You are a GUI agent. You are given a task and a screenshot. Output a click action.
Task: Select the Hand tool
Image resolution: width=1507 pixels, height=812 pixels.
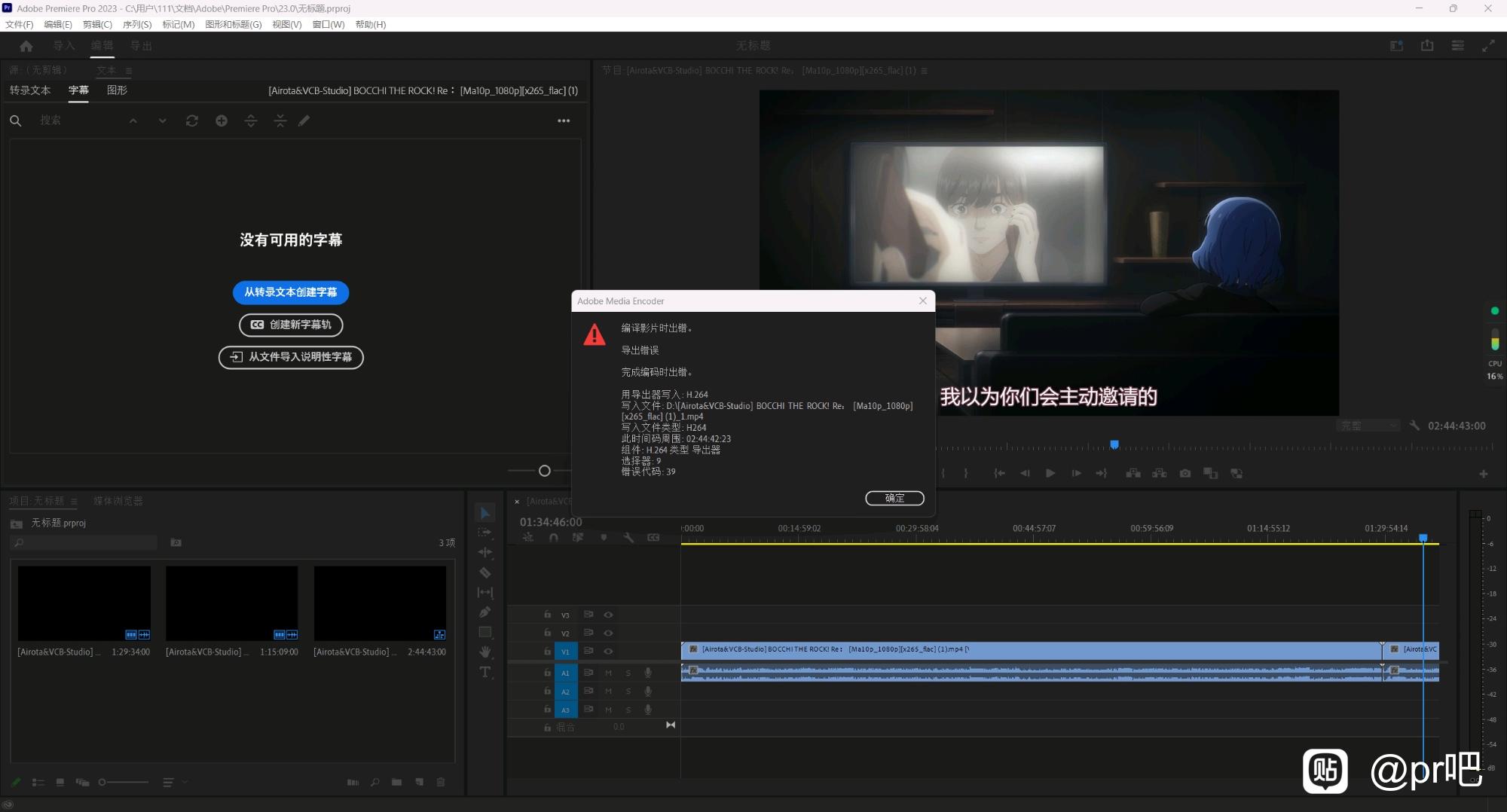(x=485, y=652)
